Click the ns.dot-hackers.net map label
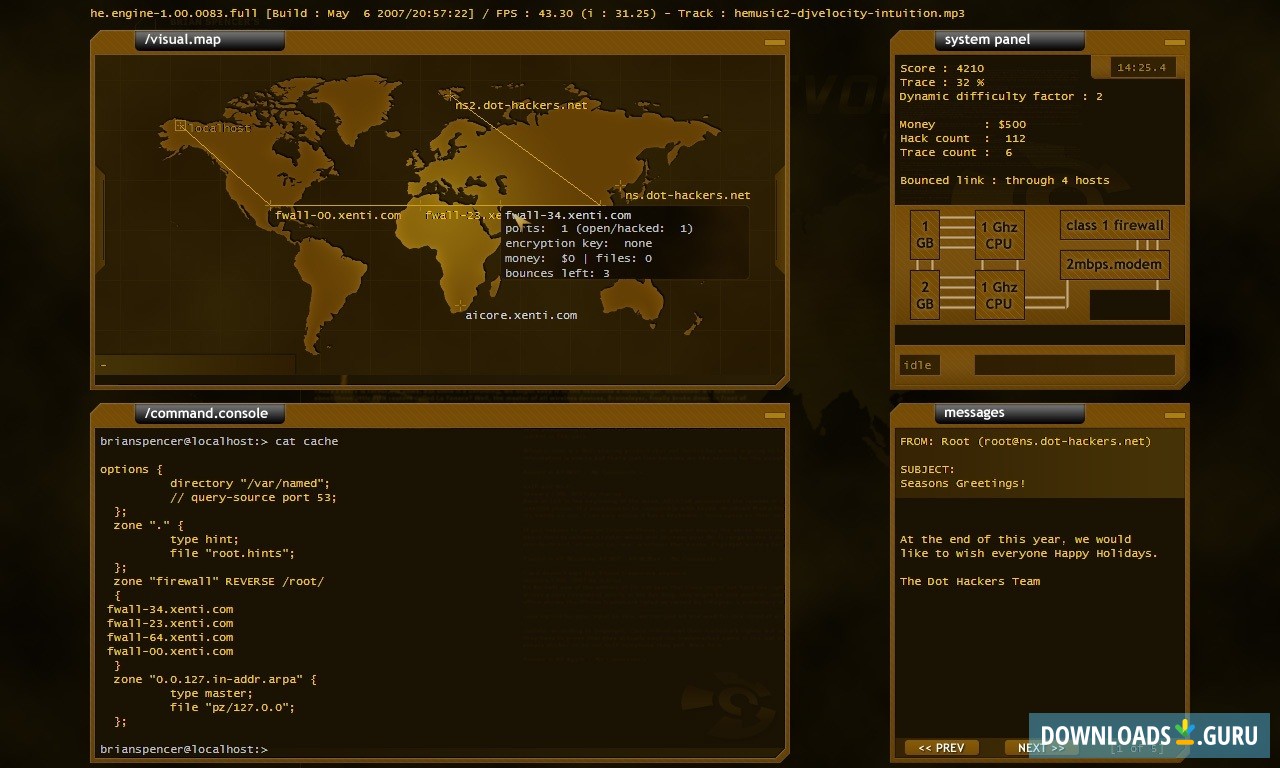The width and height of the screenshot is (1280, 768). [x=688, y=195]
